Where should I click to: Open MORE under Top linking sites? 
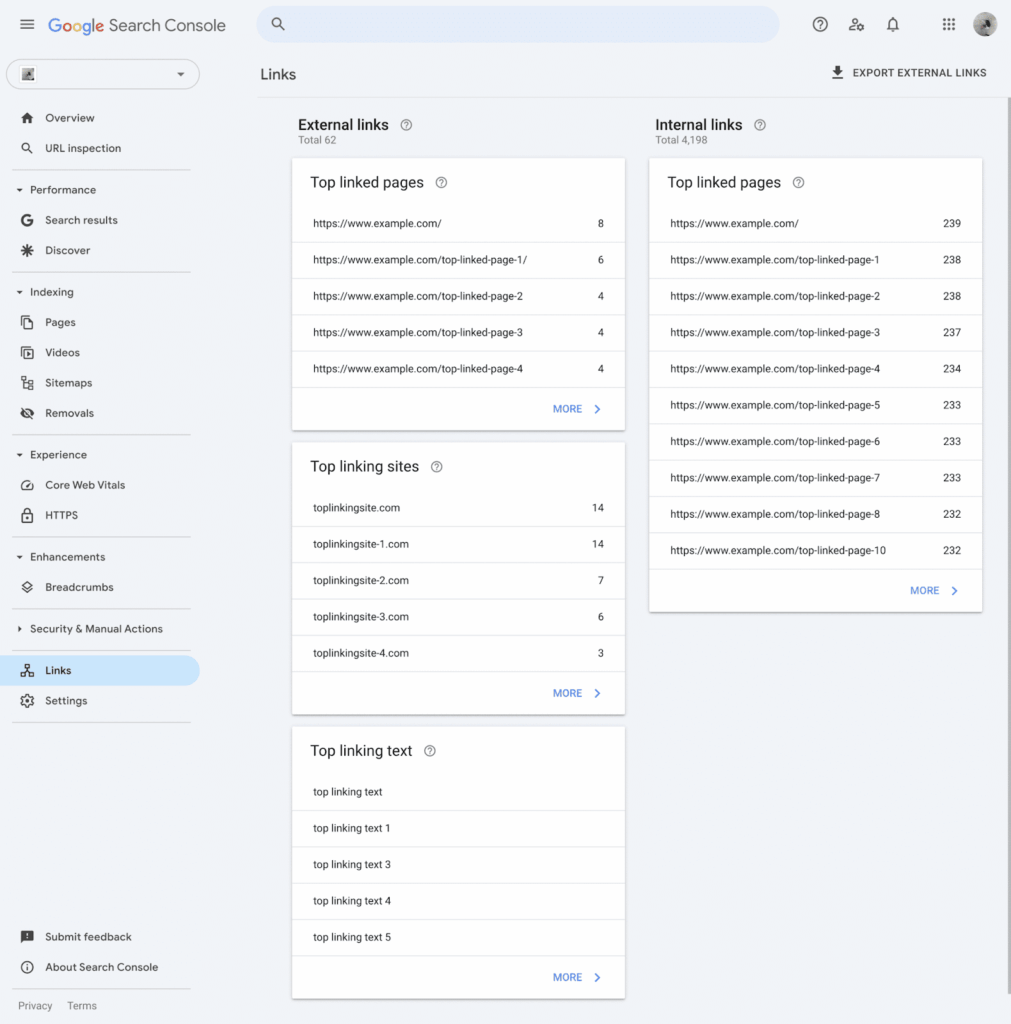575,692
